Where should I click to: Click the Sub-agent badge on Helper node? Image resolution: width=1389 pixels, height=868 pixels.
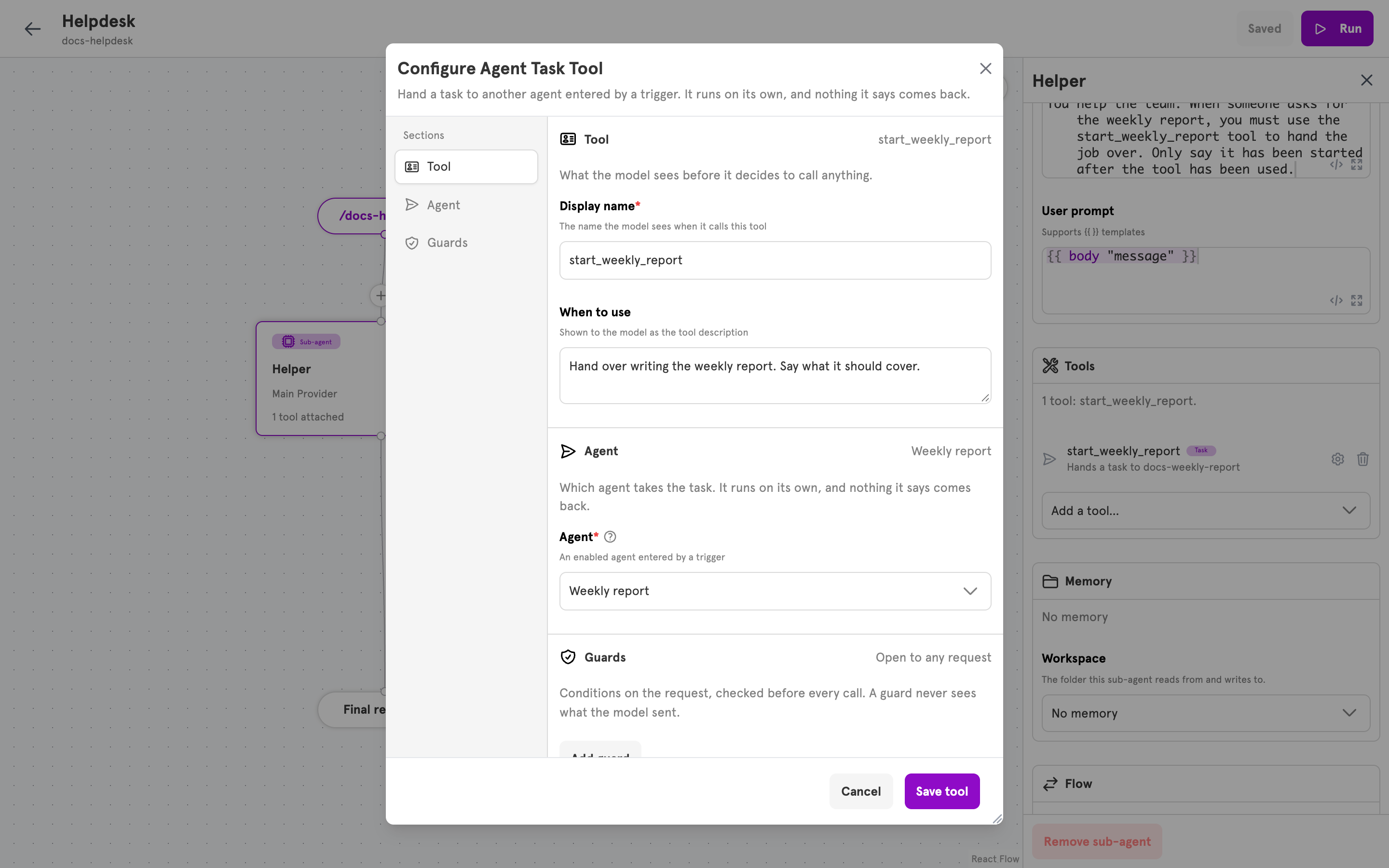coord(306,341)
